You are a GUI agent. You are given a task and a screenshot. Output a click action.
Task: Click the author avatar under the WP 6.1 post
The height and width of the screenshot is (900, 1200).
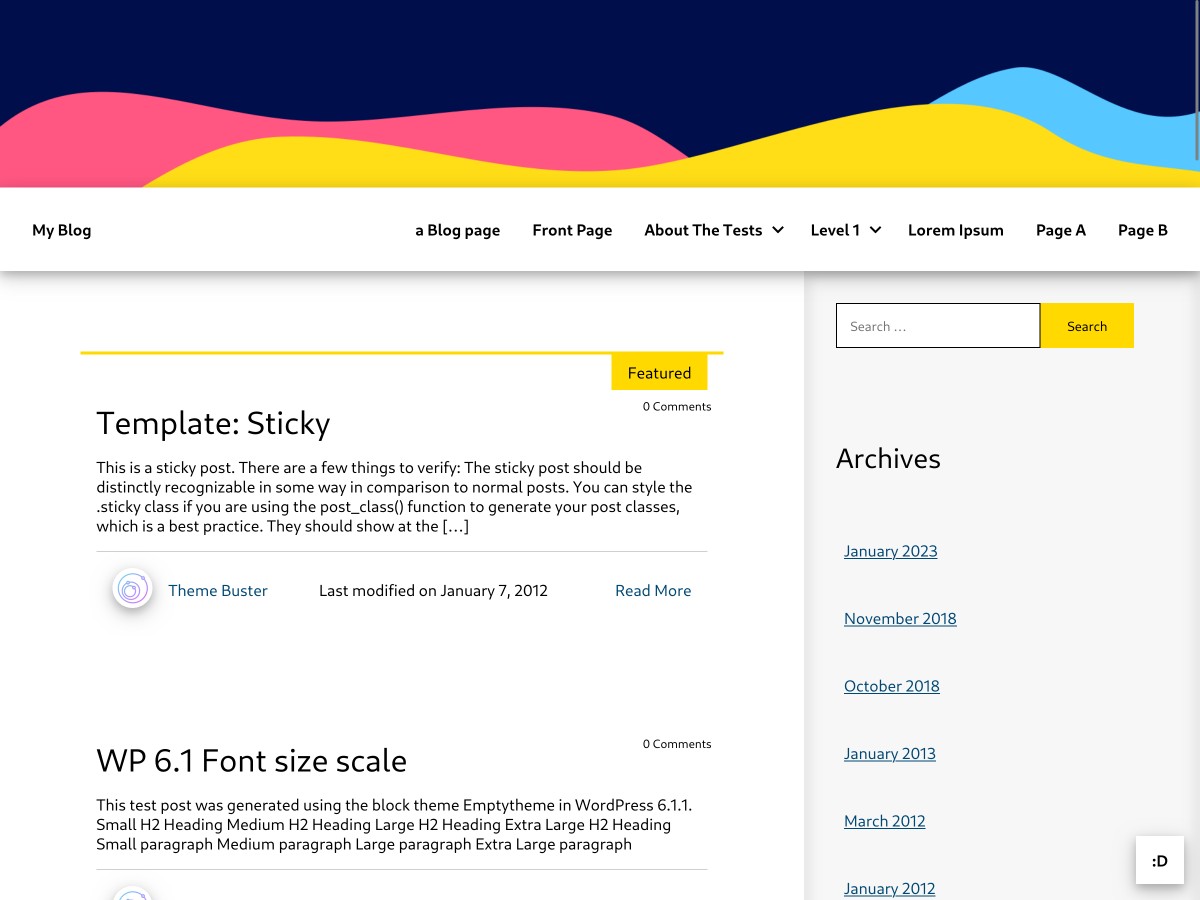coord(132,893)
